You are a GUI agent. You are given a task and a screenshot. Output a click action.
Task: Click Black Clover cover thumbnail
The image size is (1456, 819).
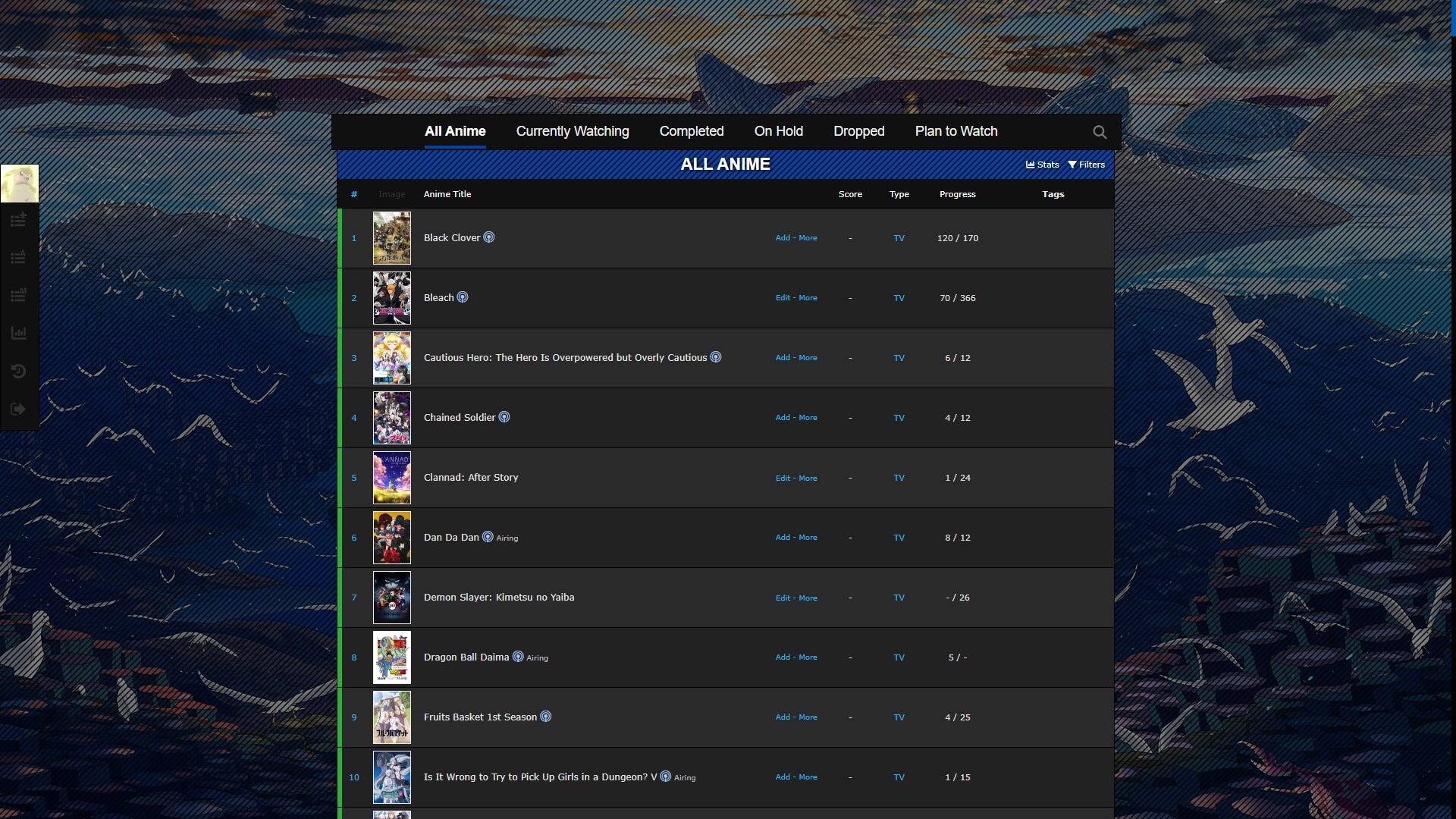click(392, 238)
